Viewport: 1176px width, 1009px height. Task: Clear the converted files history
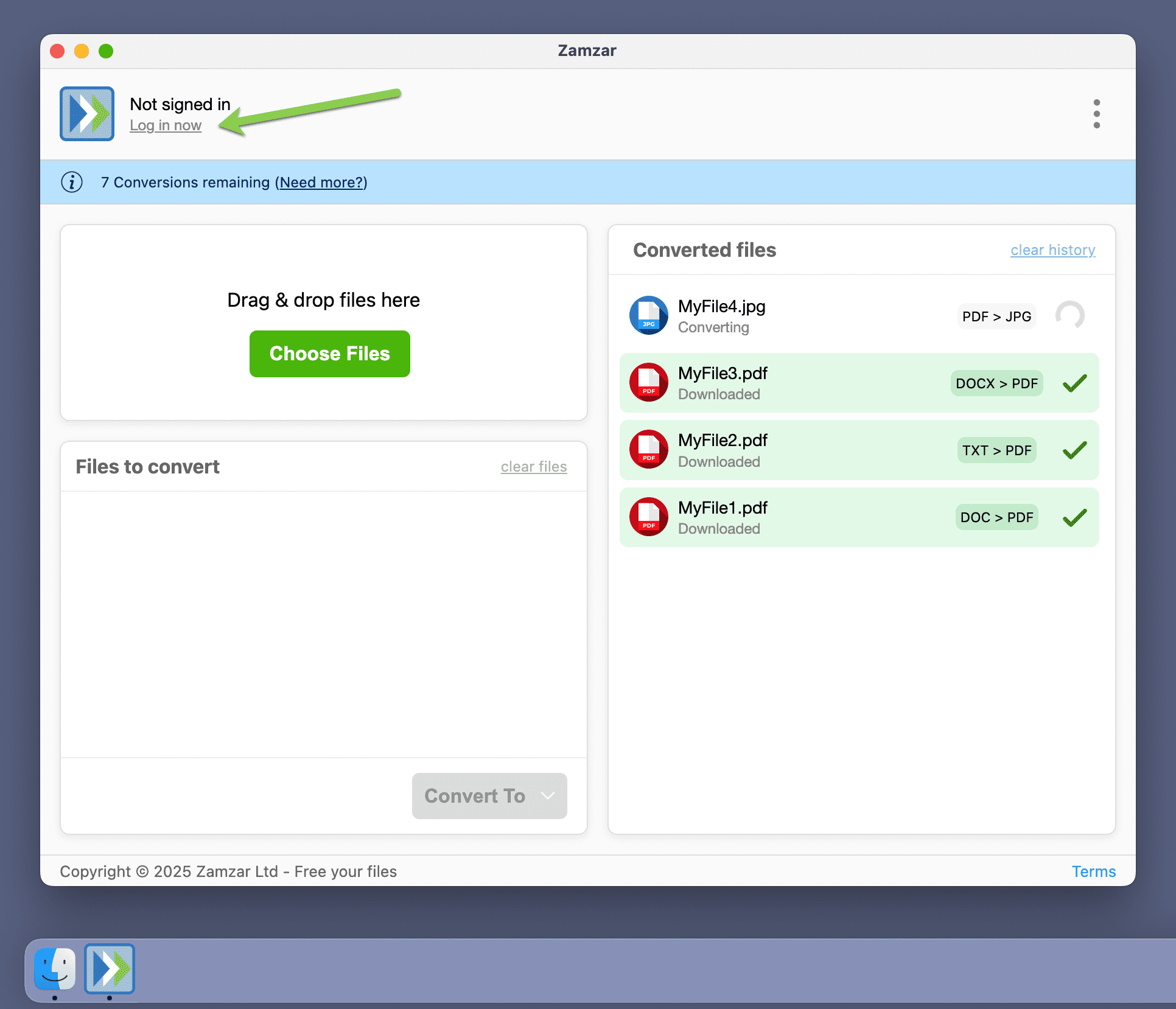(x=1052, y=250)
